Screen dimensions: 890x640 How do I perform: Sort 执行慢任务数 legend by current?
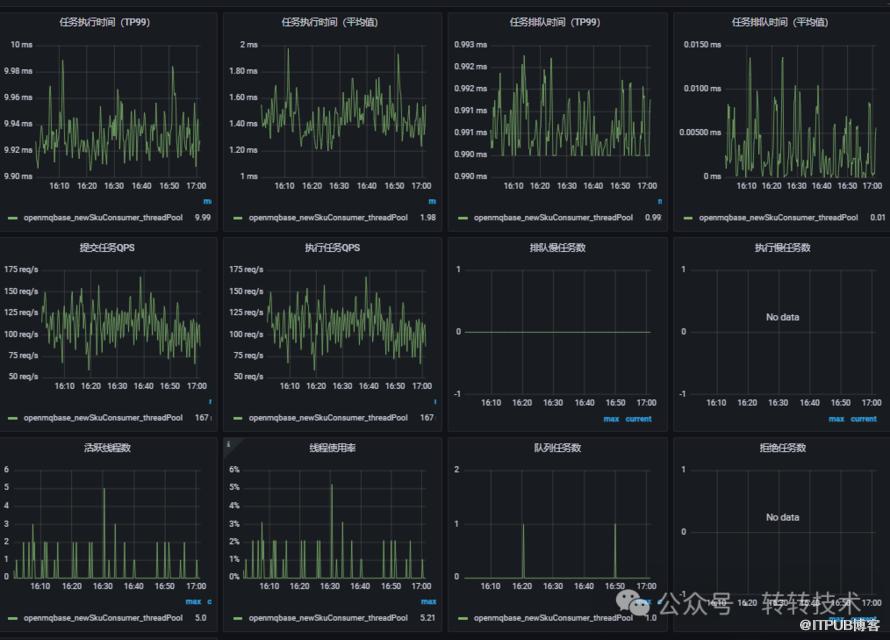(x=864, y=419)
